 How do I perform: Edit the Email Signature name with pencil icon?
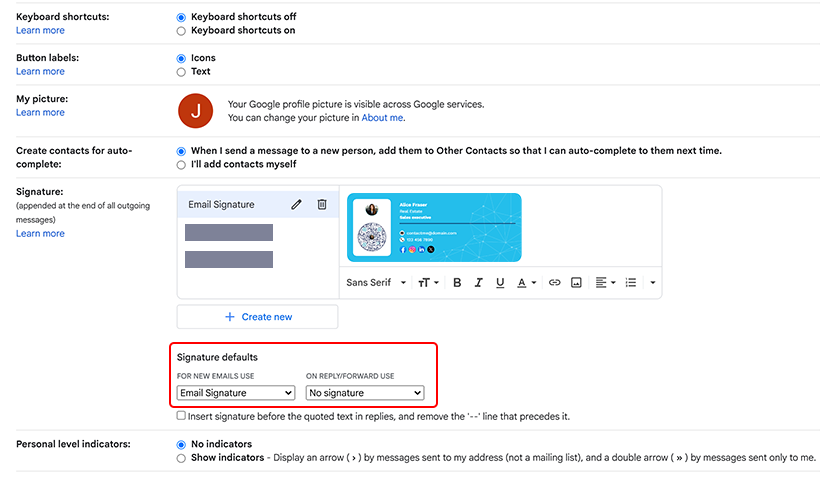pyautogui.click(x=296, y=204)
